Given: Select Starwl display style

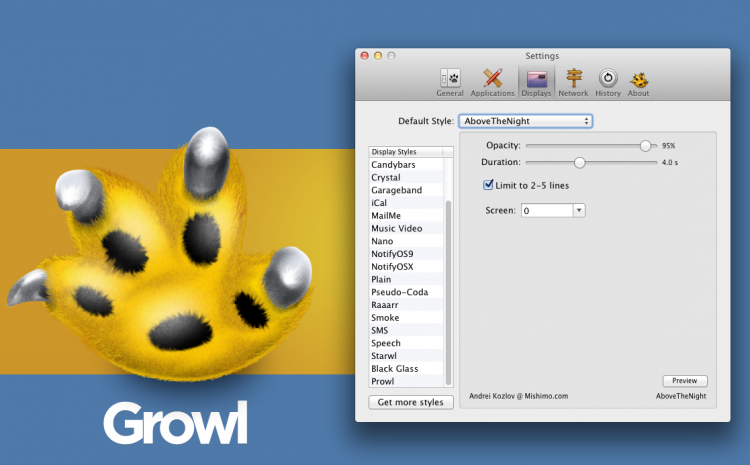Looking at the screenshot, I should tap(406, 356).
